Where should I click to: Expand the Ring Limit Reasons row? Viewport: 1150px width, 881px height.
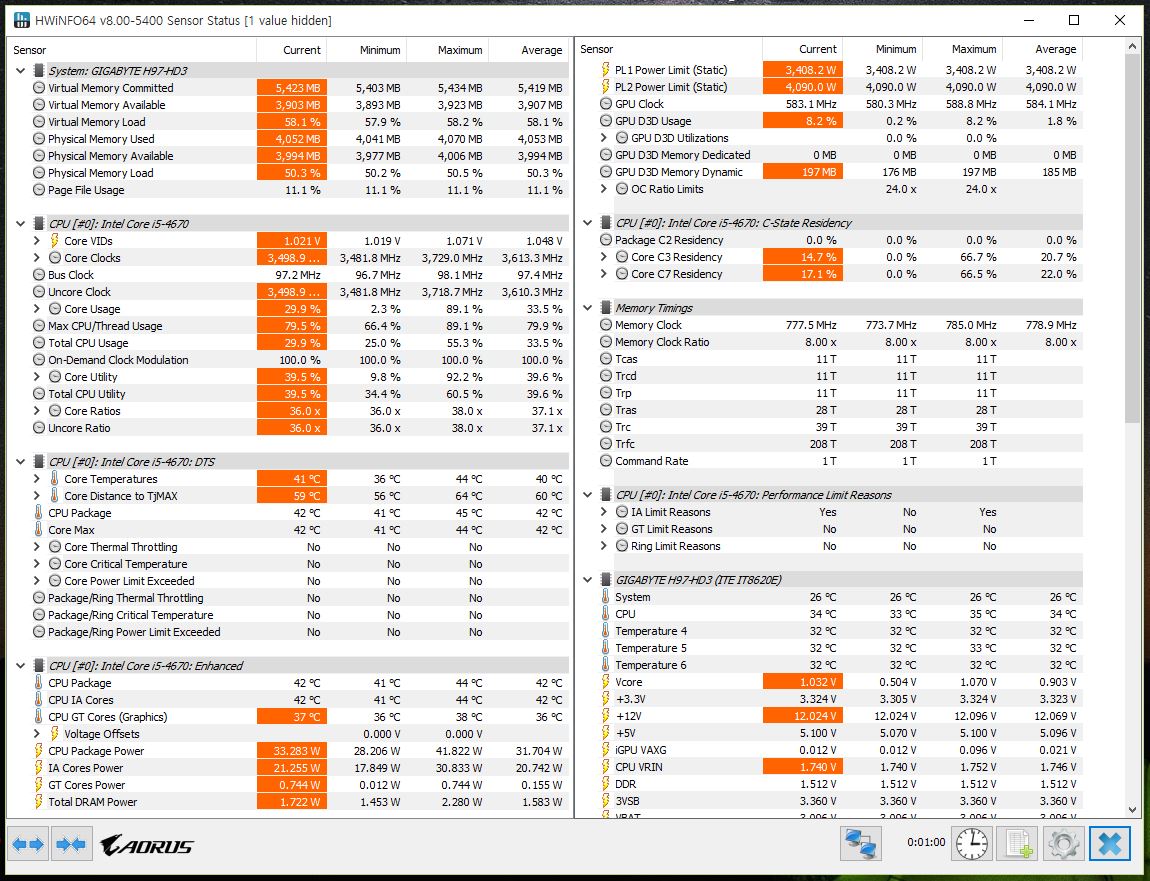604,546
